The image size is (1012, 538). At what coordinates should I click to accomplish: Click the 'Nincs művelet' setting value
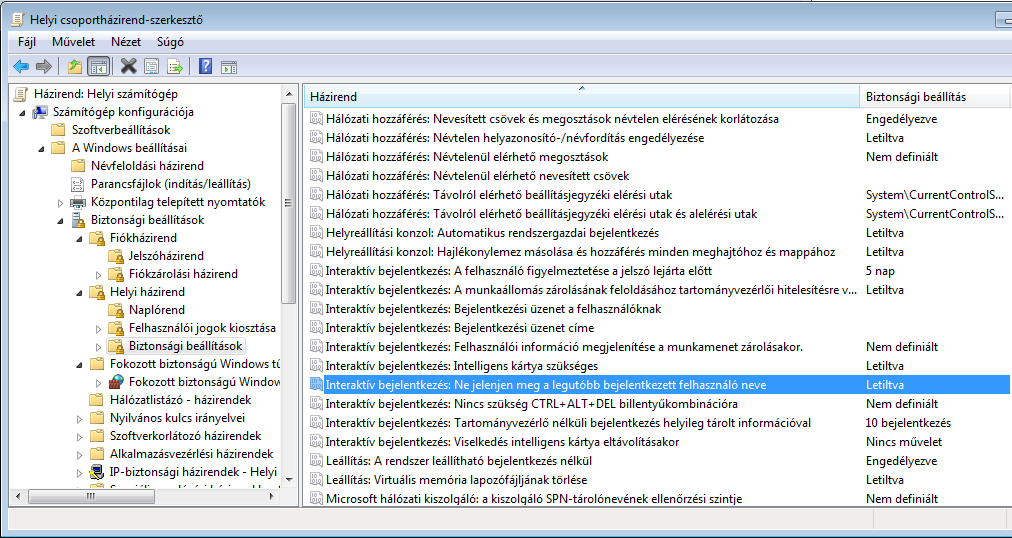tap(904, 442)
